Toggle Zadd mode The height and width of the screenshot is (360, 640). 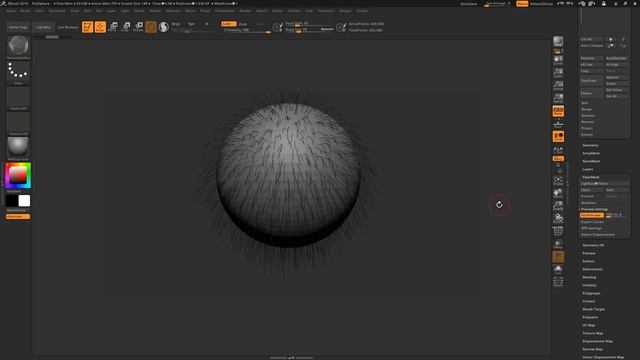click(228, 24)
